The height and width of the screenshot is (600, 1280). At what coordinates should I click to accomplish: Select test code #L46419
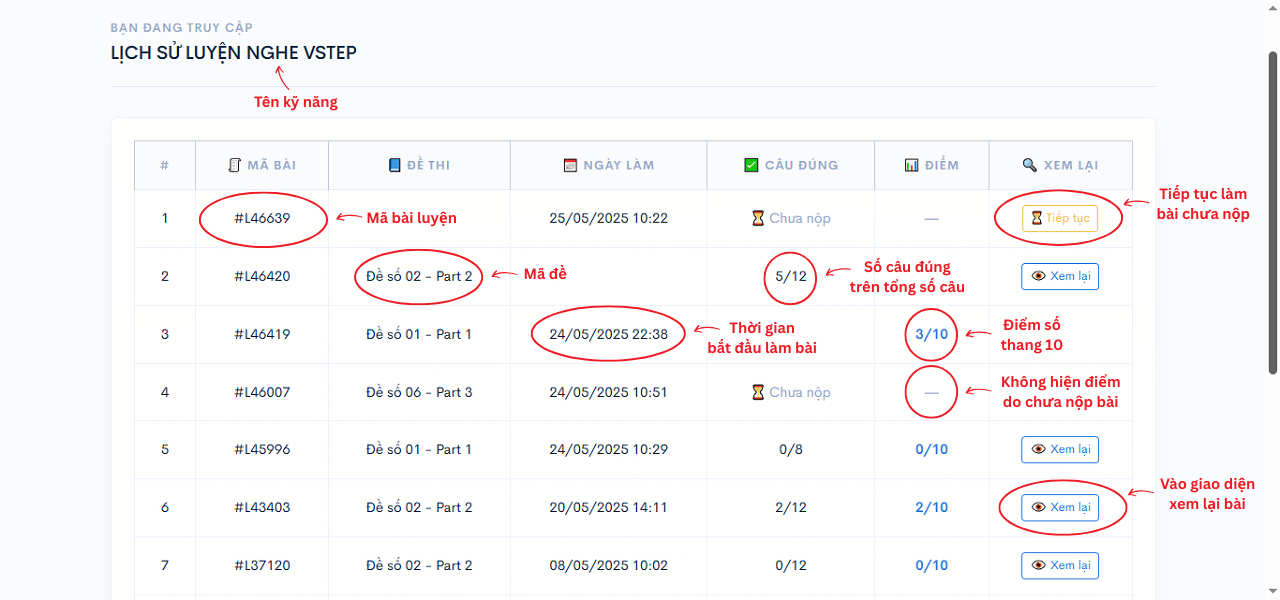coord(262,334)
